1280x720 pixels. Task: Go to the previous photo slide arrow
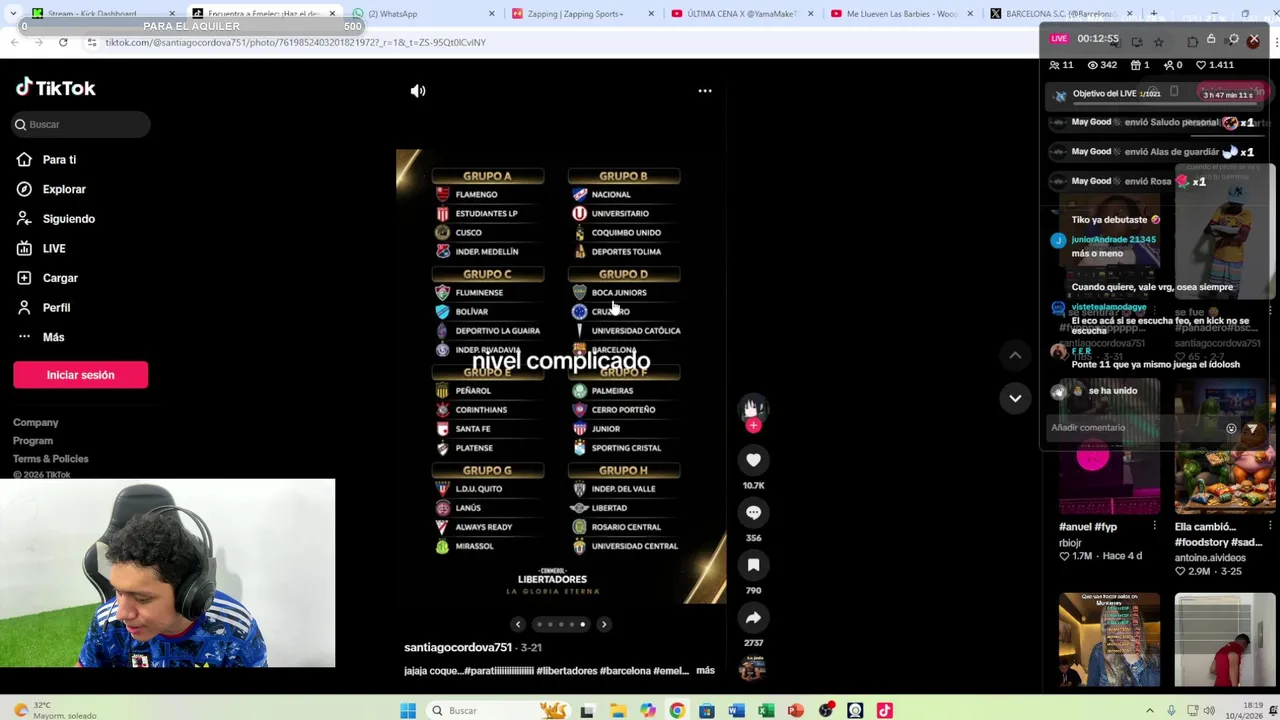point(518,624)
